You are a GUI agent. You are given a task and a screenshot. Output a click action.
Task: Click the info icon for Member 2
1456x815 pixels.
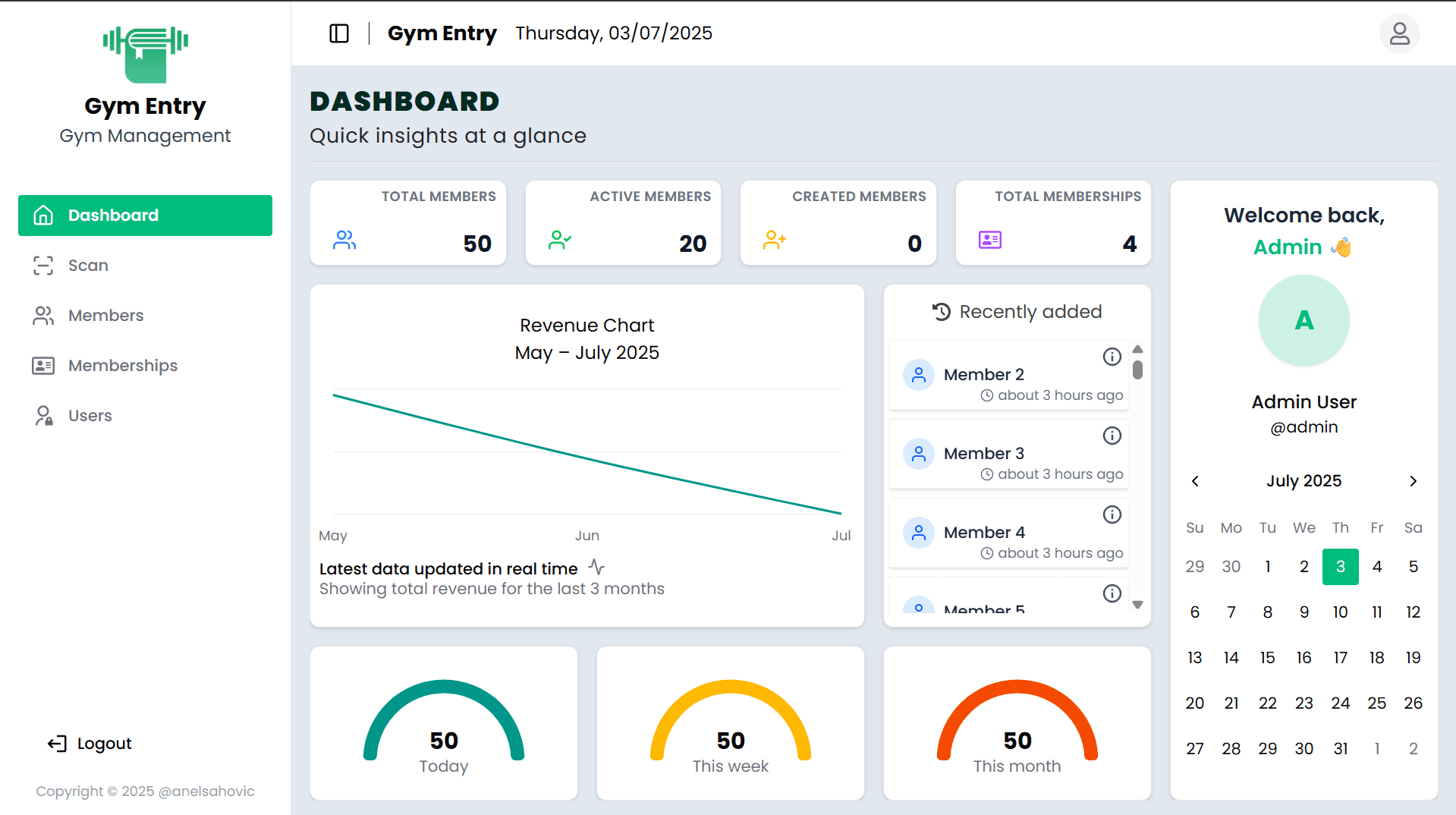pos(1112,357)
